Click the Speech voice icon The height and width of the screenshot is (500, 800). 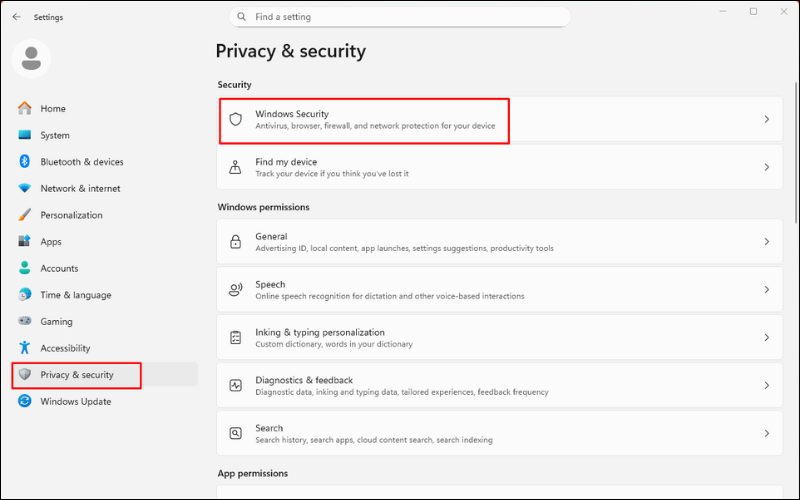point(235,289)
